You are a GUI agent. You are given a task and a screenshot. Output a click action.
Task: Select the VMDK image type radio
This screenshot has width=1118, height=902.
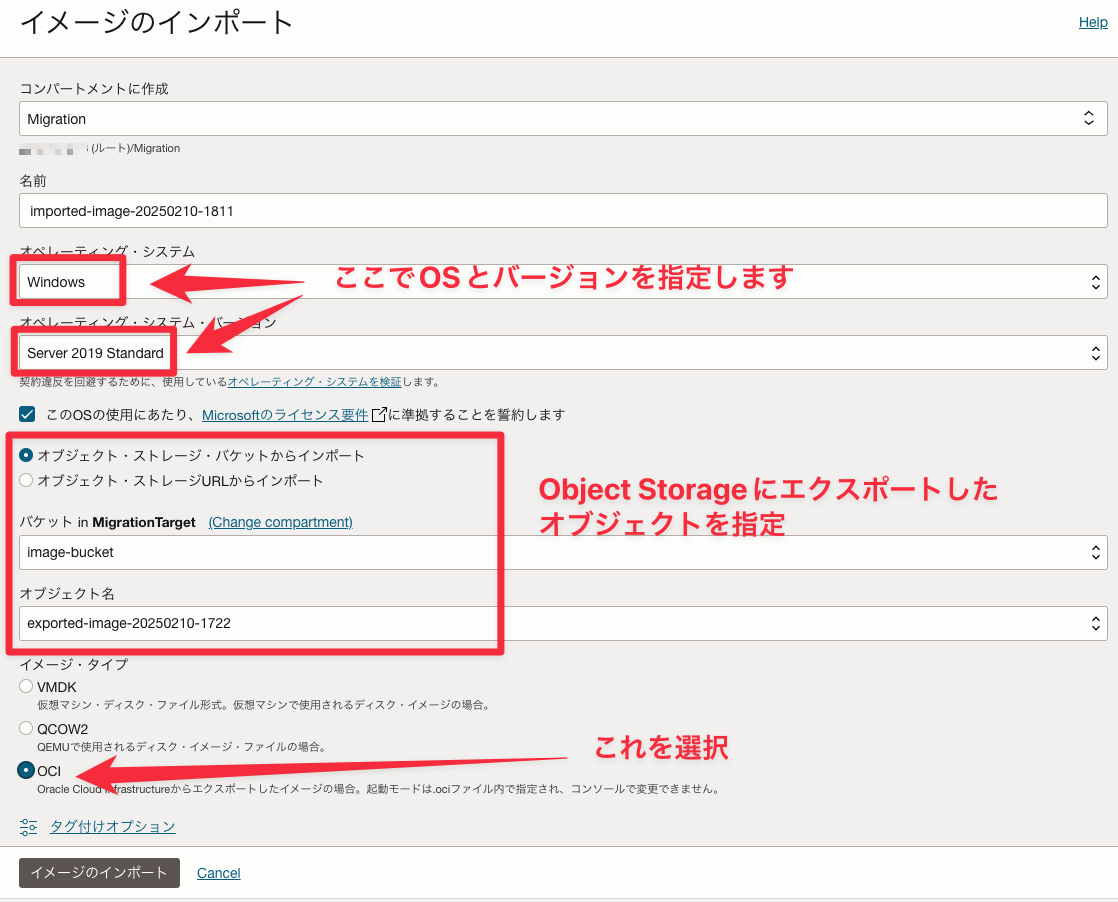point(26,686)
